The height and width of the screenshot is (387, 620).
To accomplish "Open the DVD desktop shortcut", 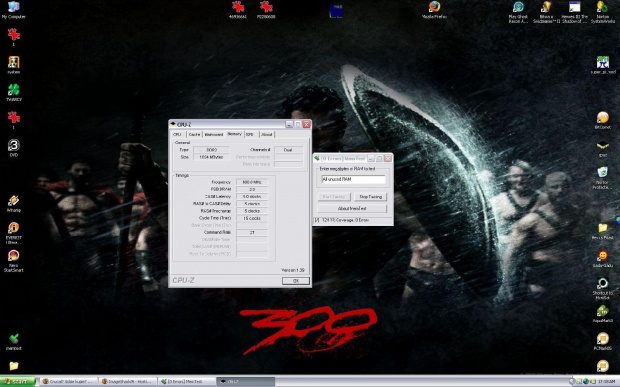I will [x=13, y=148].
